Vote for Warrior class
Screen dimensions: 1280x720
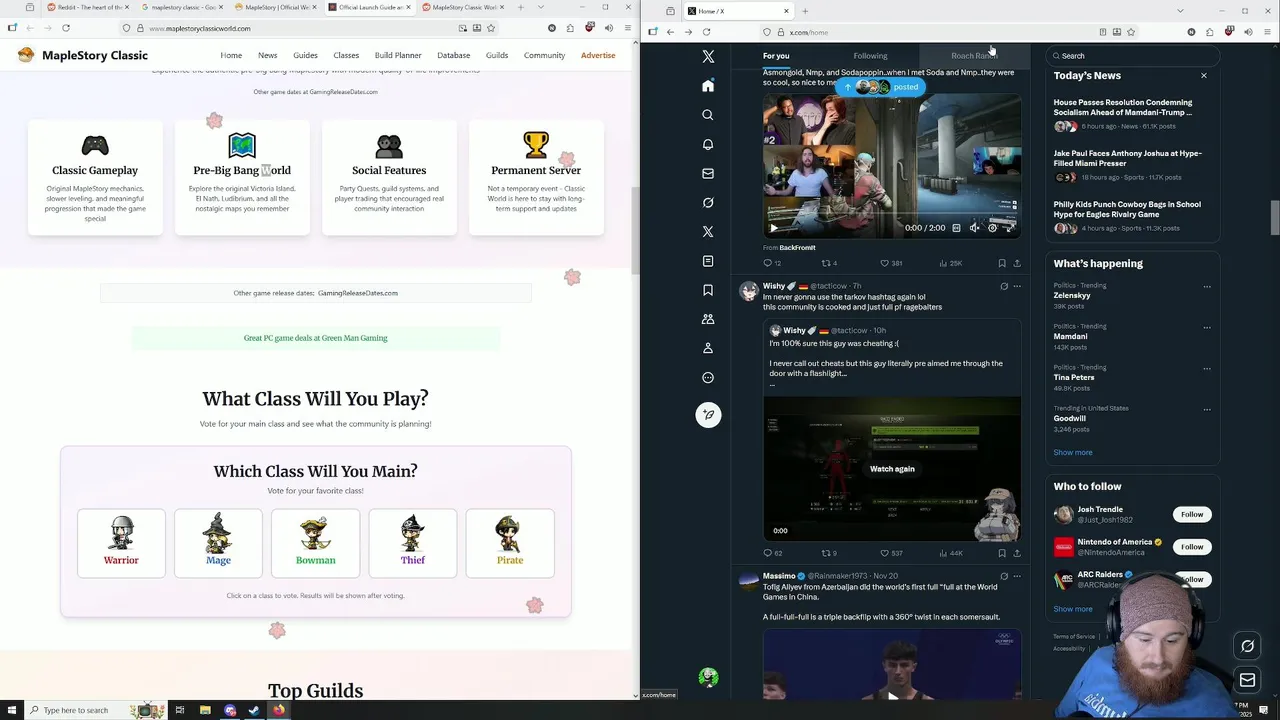tap(121, 543)
